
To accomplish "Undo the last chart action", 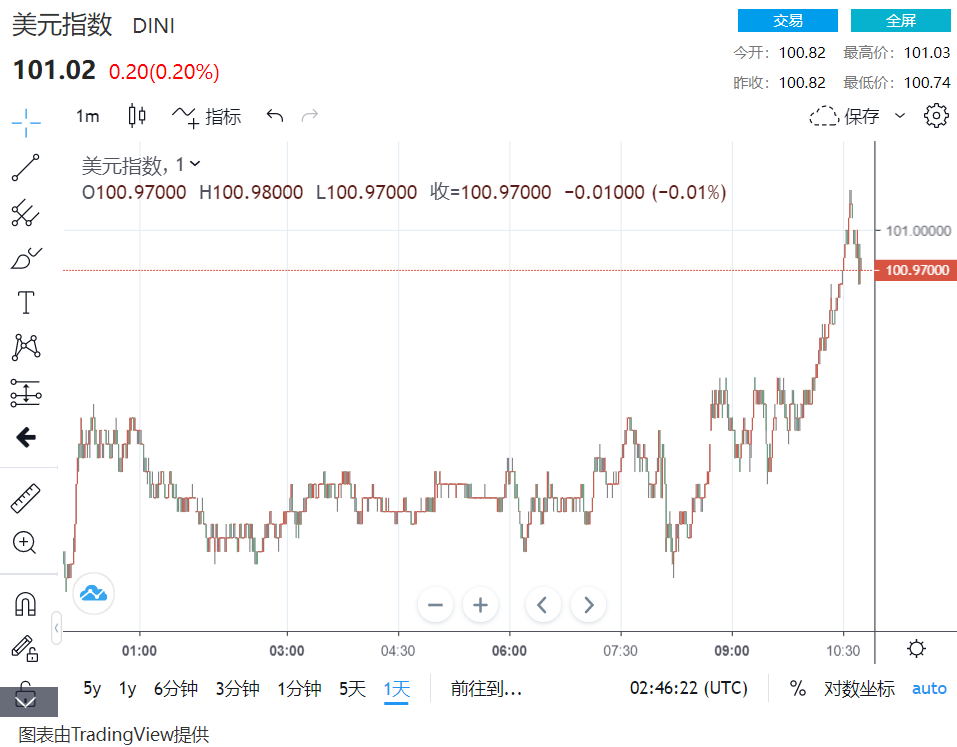I will click(x=275, y=116).
